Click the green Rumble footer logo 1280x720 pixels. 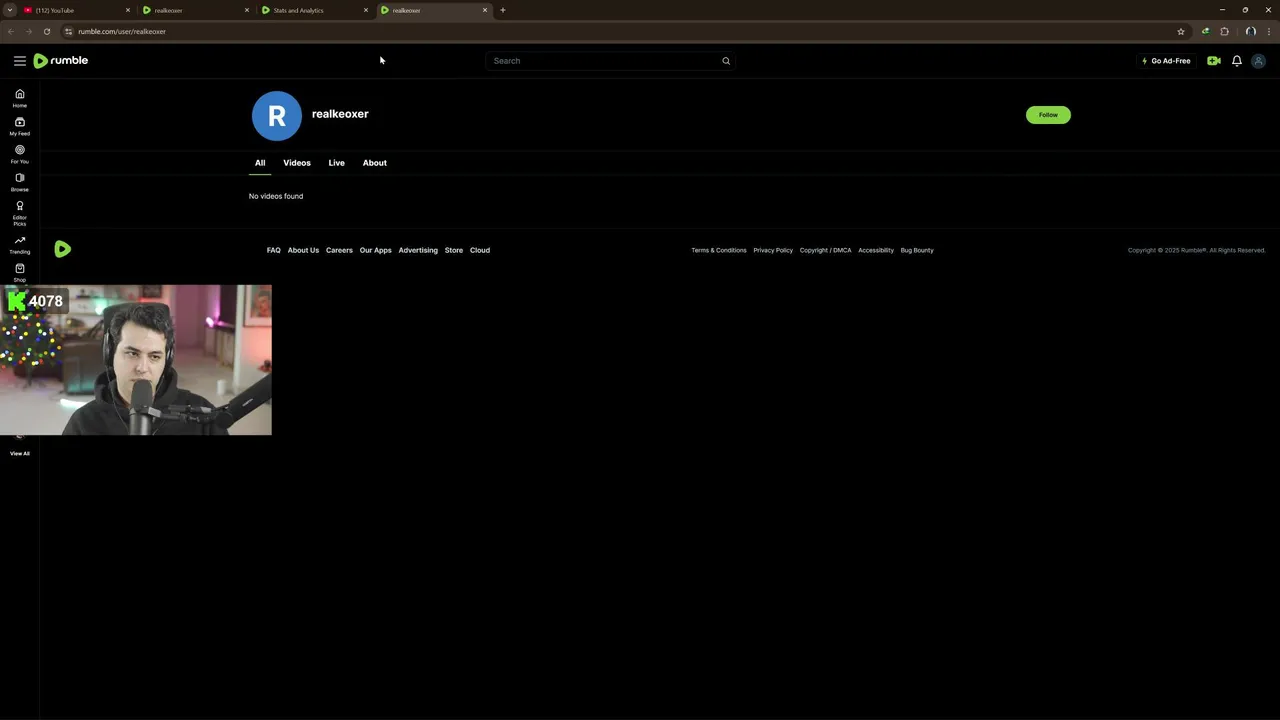pyautogui.click(x=63, y=249)
